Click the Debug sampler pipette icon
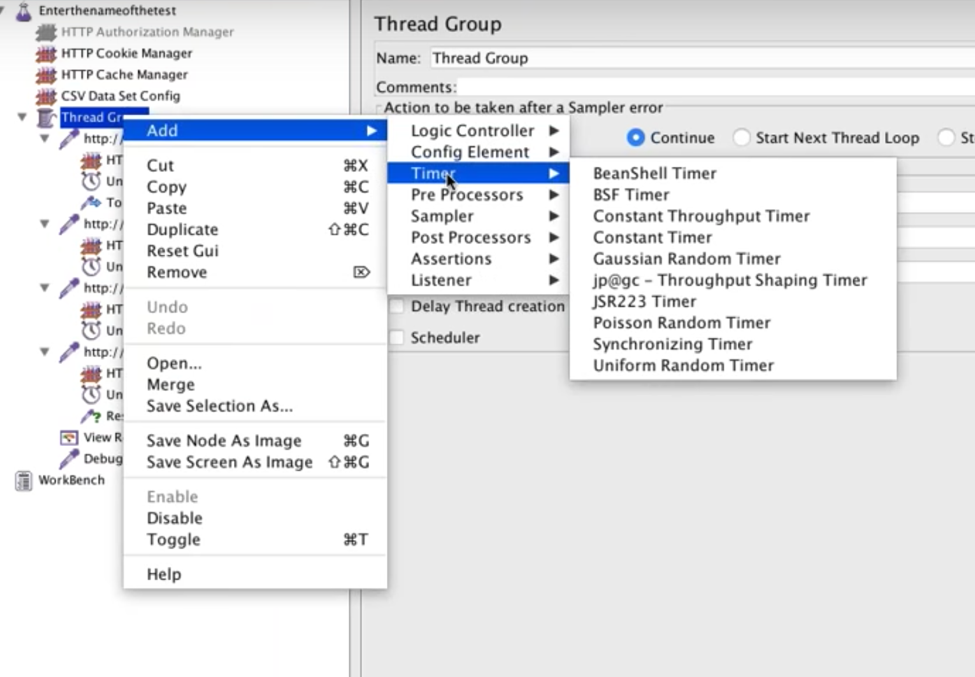This screenshot has width=975, height=677. 69,459
